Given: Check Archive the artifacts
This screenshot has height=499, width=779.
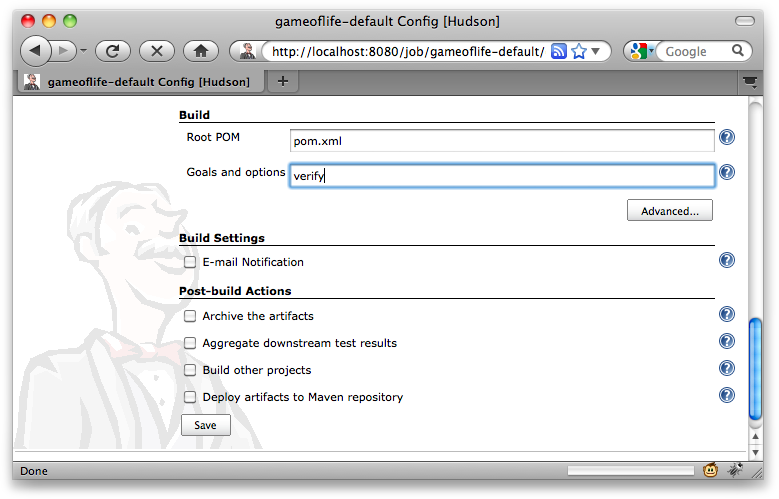Looking at the screenshot, I should [x=190, y=316].
